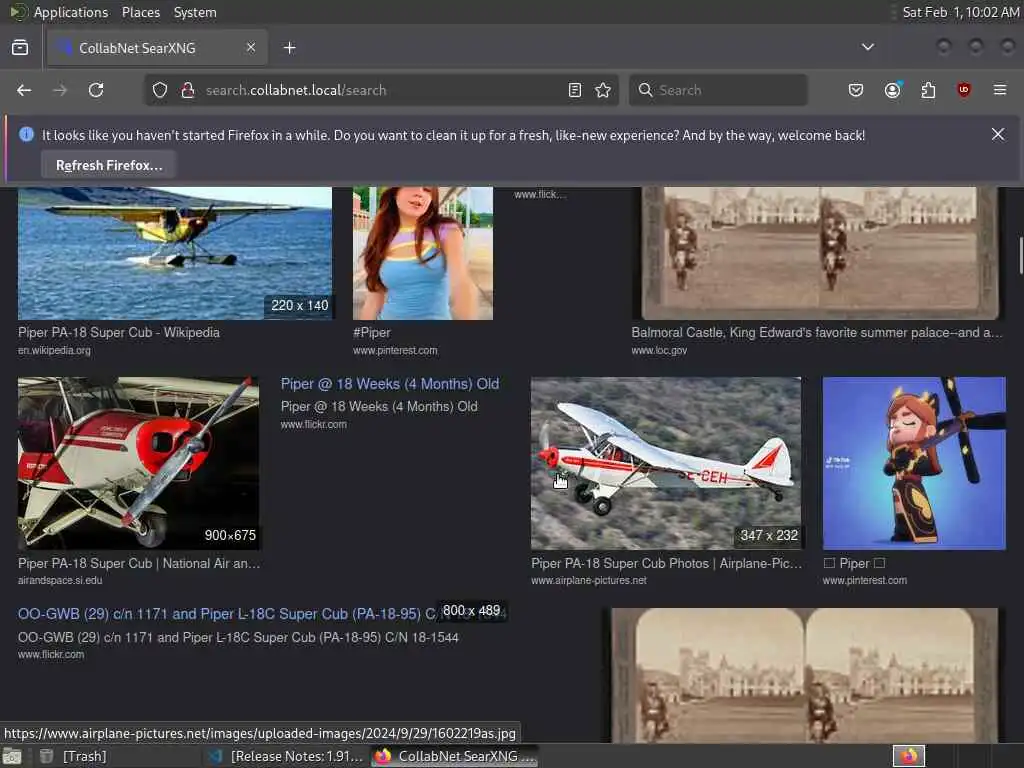Open the Pocket save icon

click(x=856, y=90)
